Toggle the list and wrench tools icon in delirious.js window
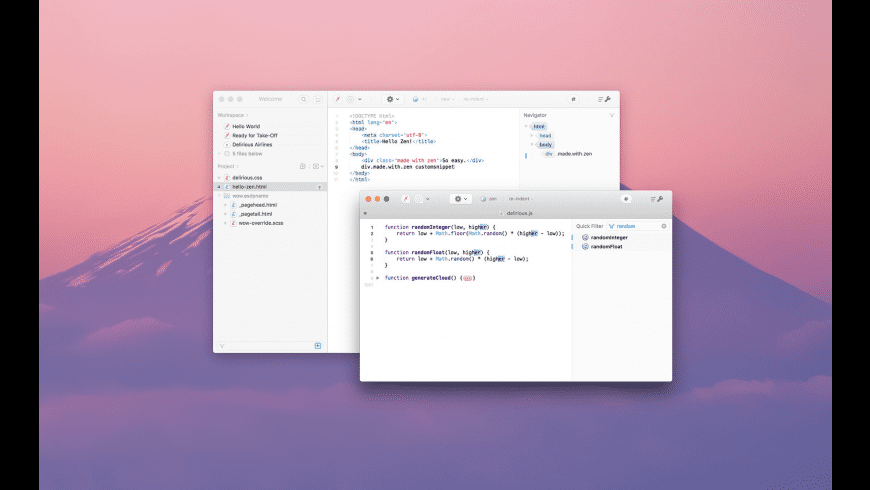 657,199
